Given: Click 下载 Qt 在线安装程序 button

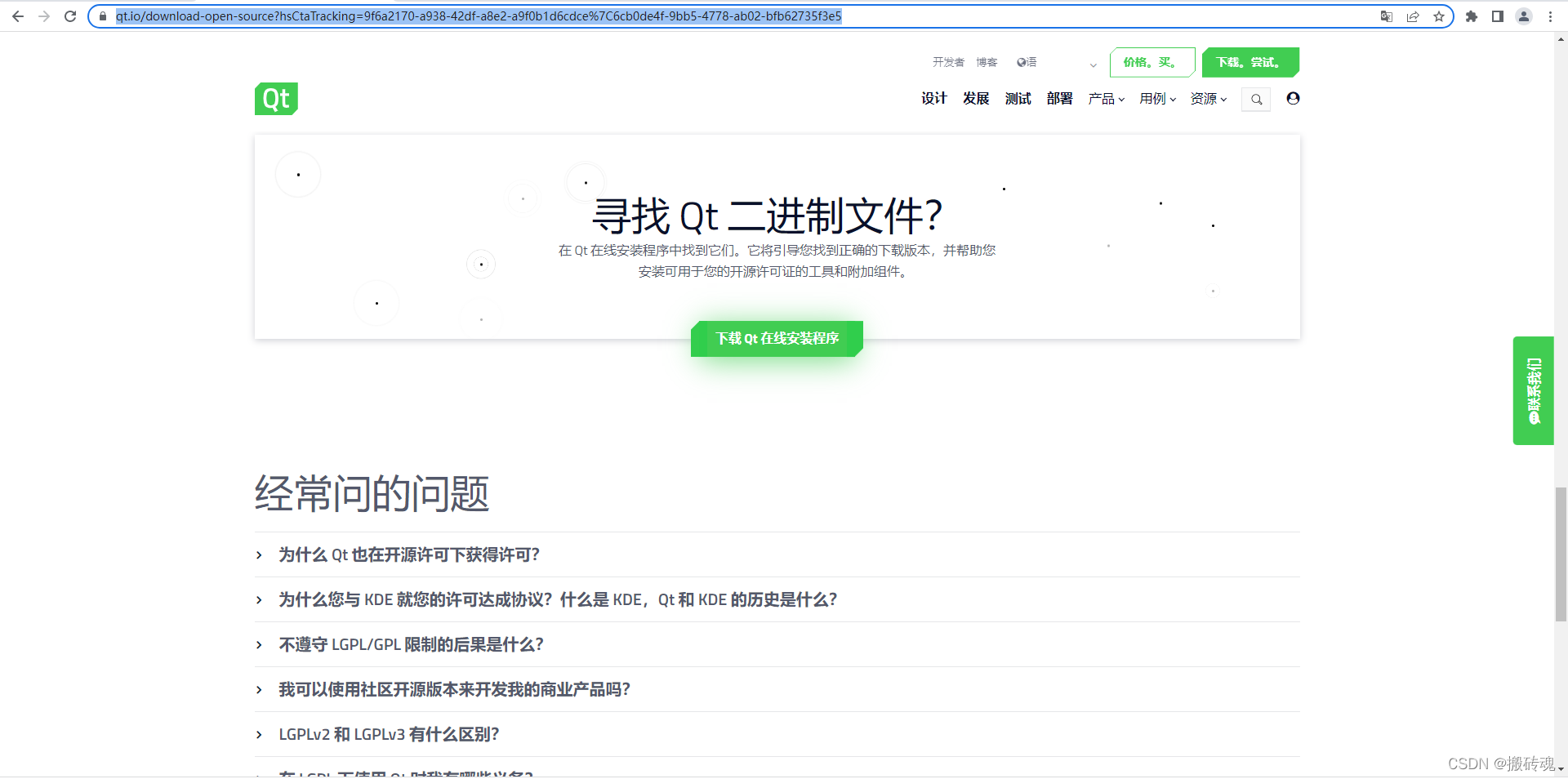Looking at the screenshot, I should [777, 338].
